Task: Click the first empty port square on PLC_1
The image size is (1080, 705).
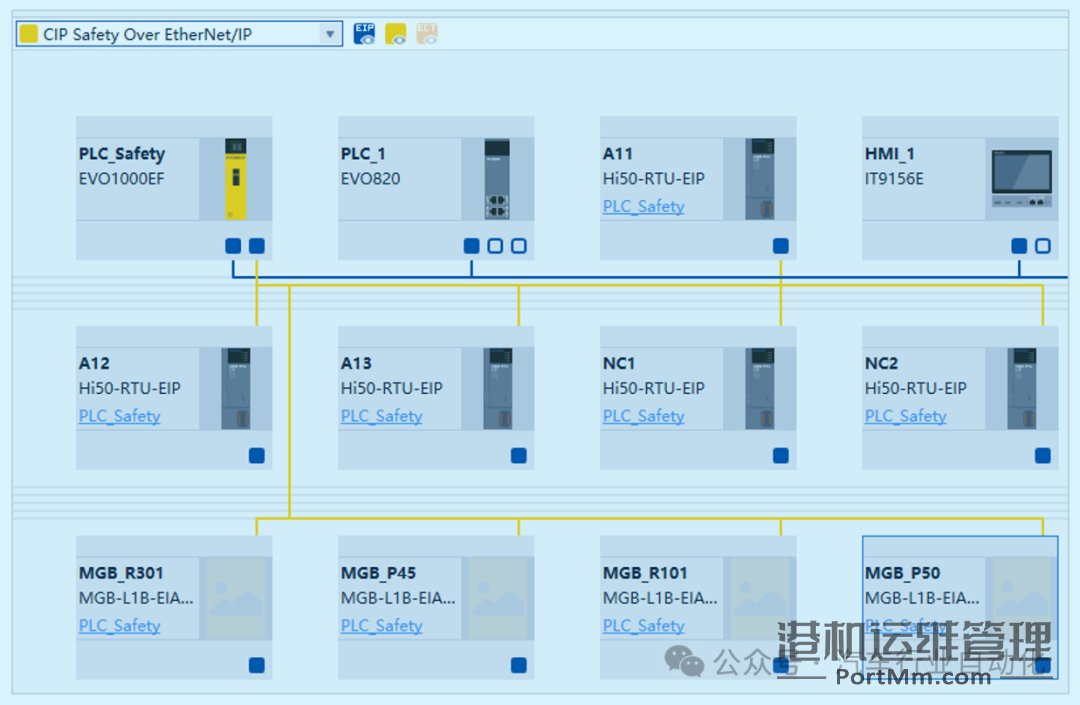Action: (494, 245)
